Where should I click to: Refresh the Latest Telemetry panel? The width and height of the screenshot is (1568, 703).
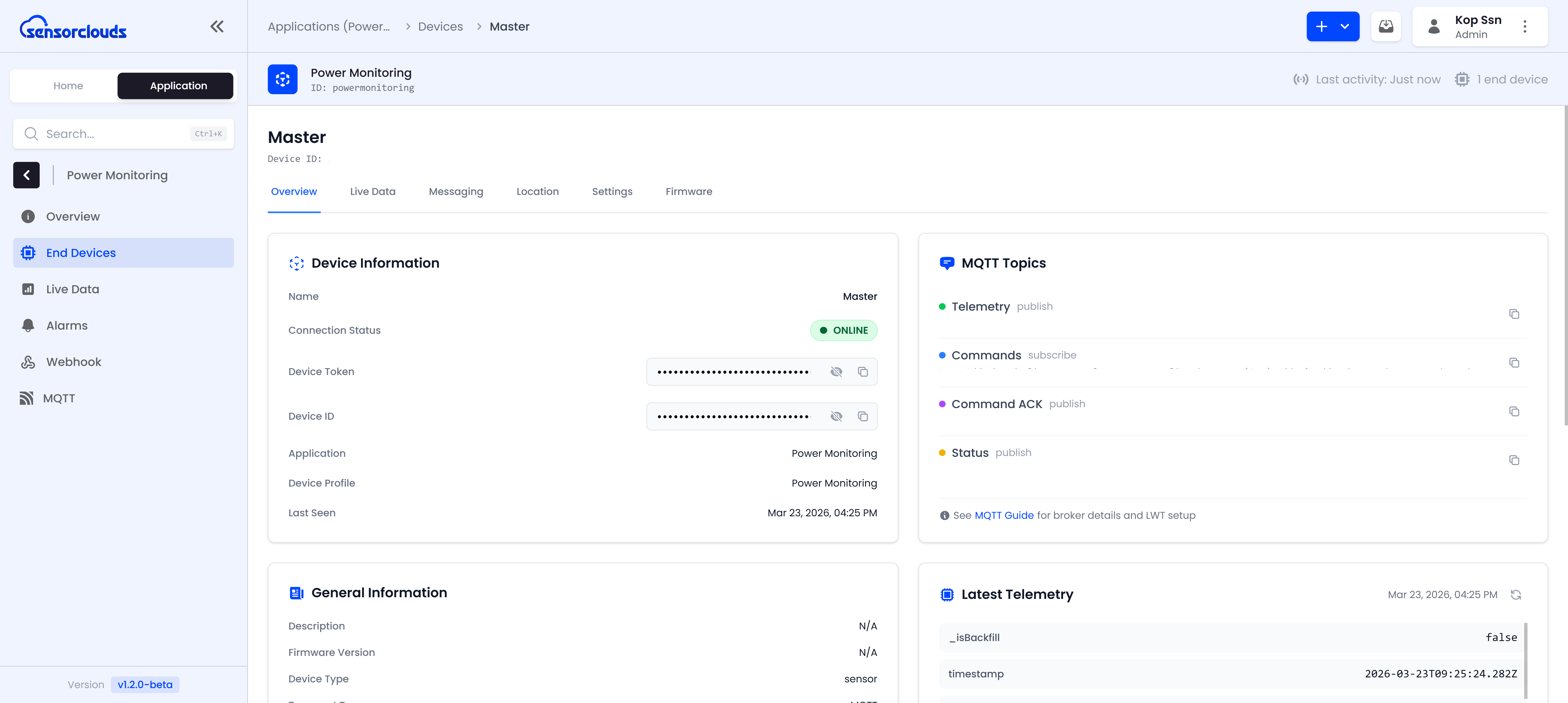click(1516, 595)
